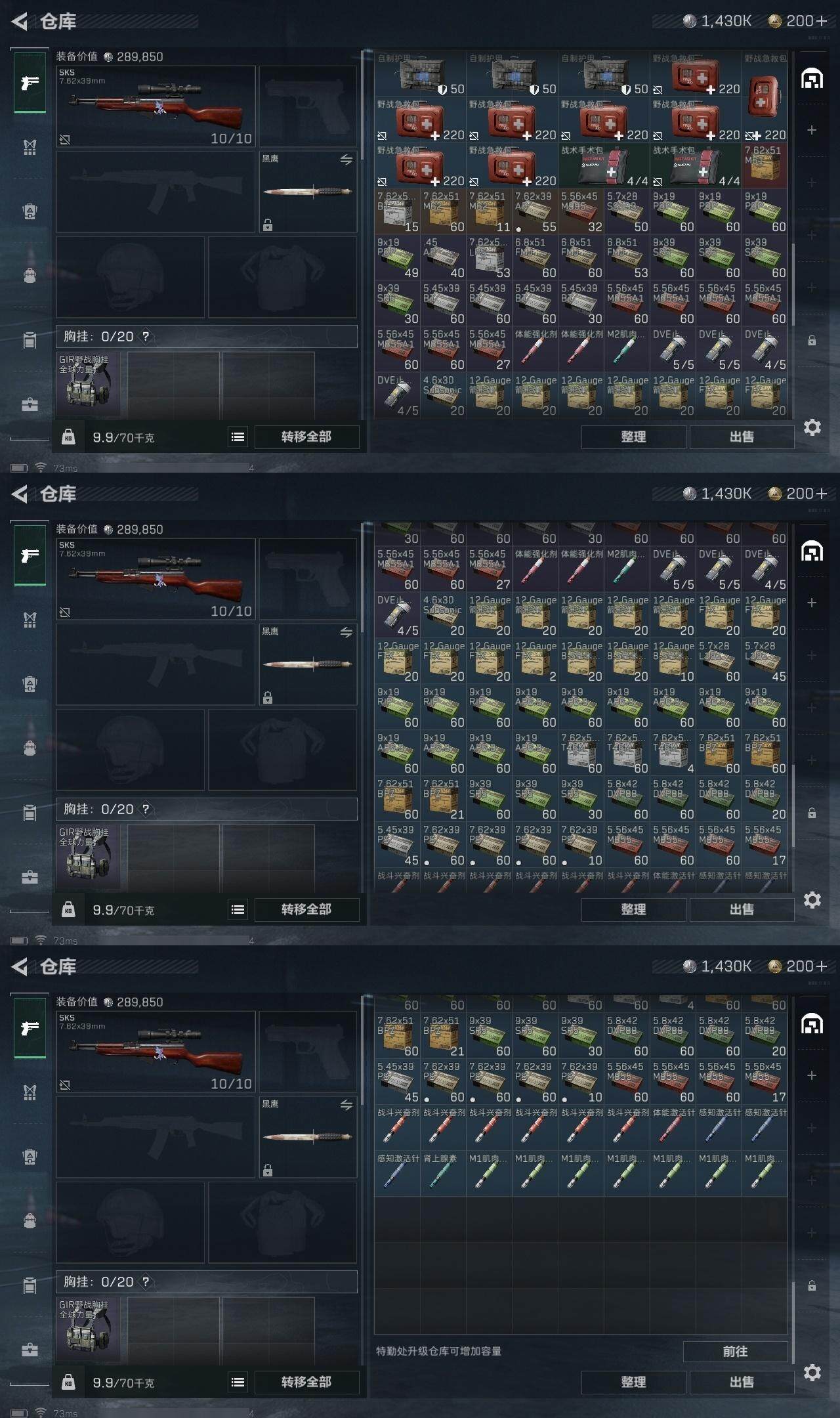
Task: Click the storage home icon in the top screenshot
Action: (x=812, y=79)
